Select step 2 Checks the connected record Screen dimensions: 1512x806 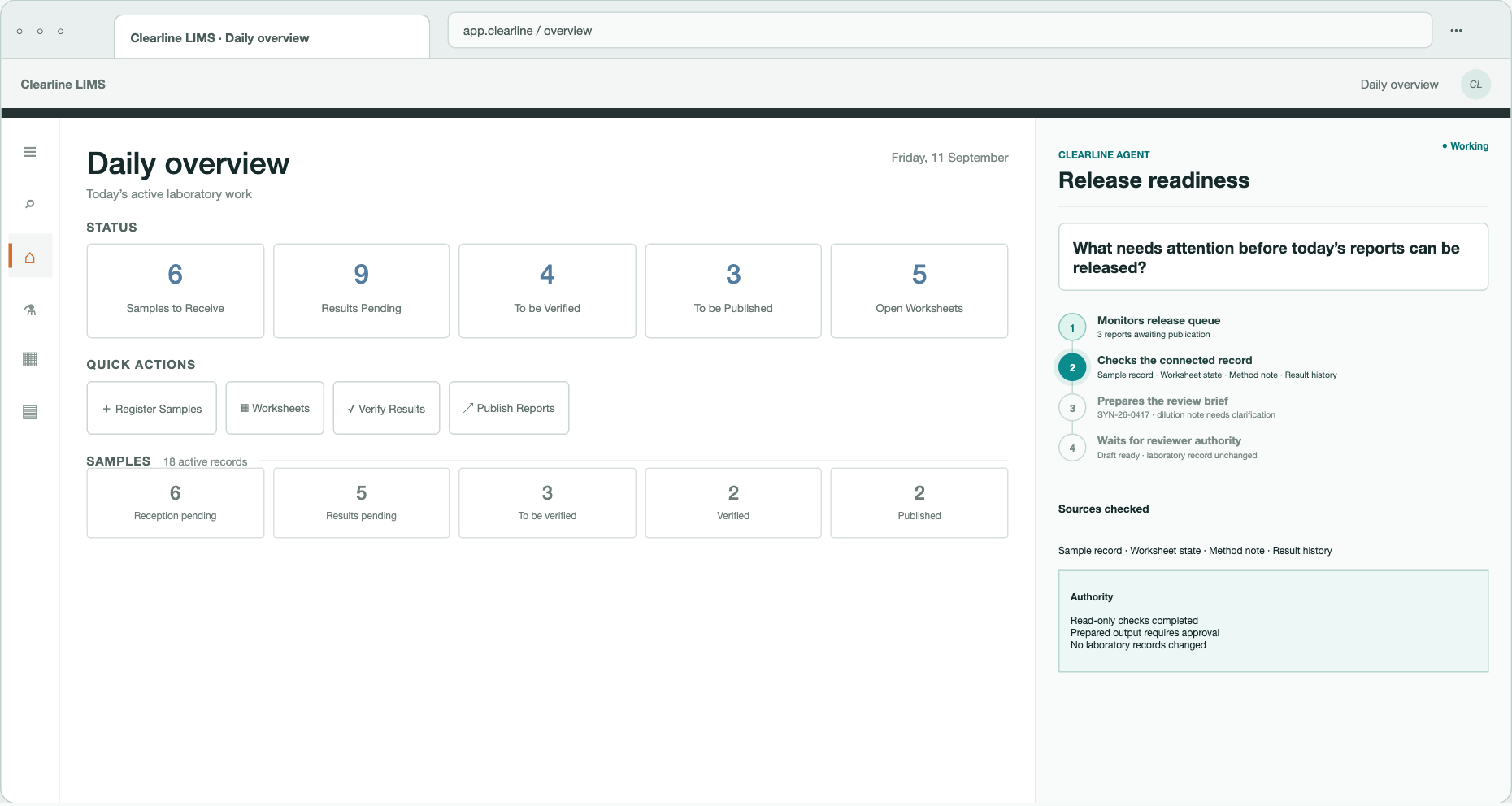coord(1197,367)
